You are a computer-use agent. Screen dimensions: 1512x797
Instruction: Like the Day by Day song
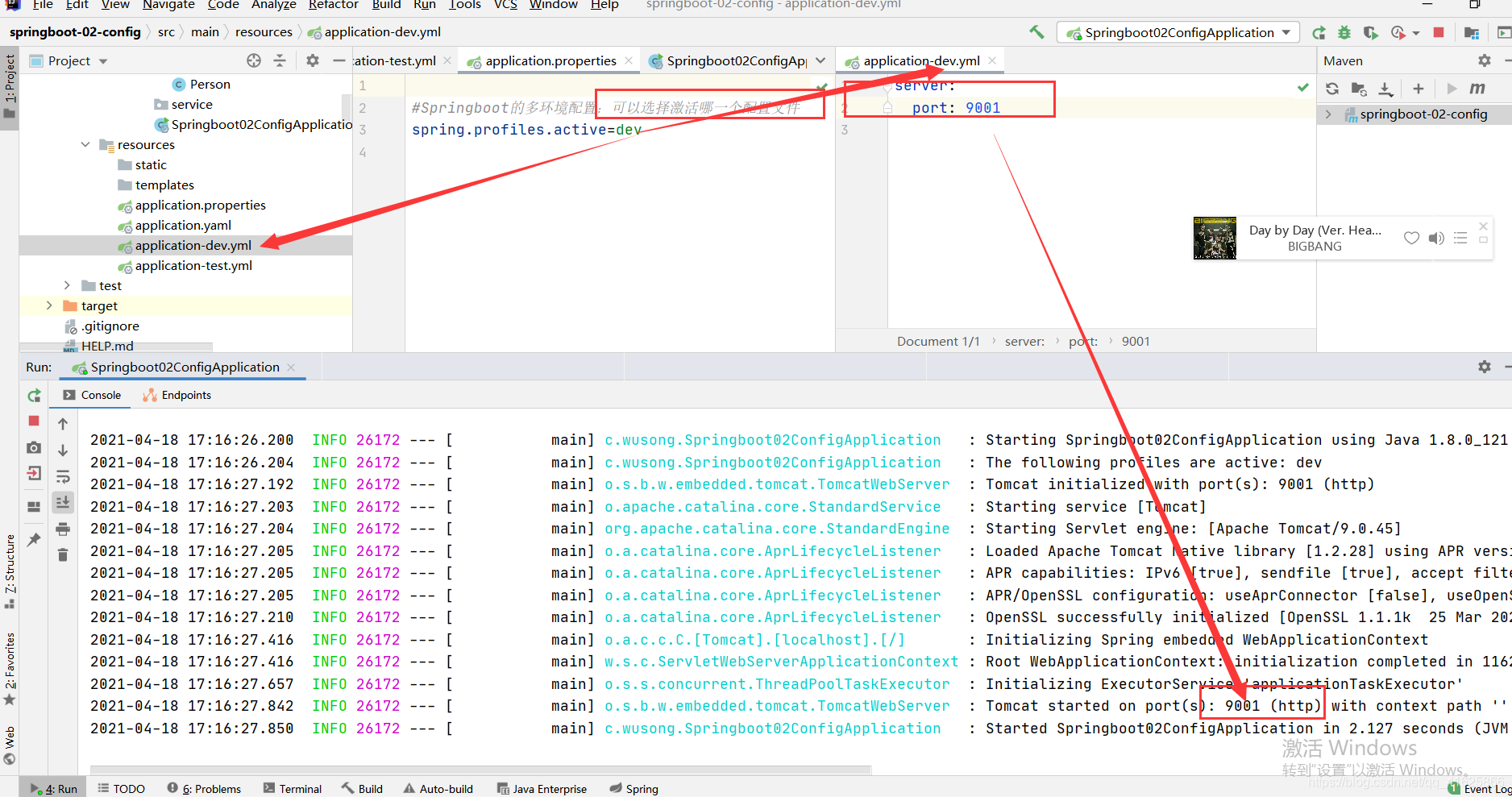coord(1411,238)
